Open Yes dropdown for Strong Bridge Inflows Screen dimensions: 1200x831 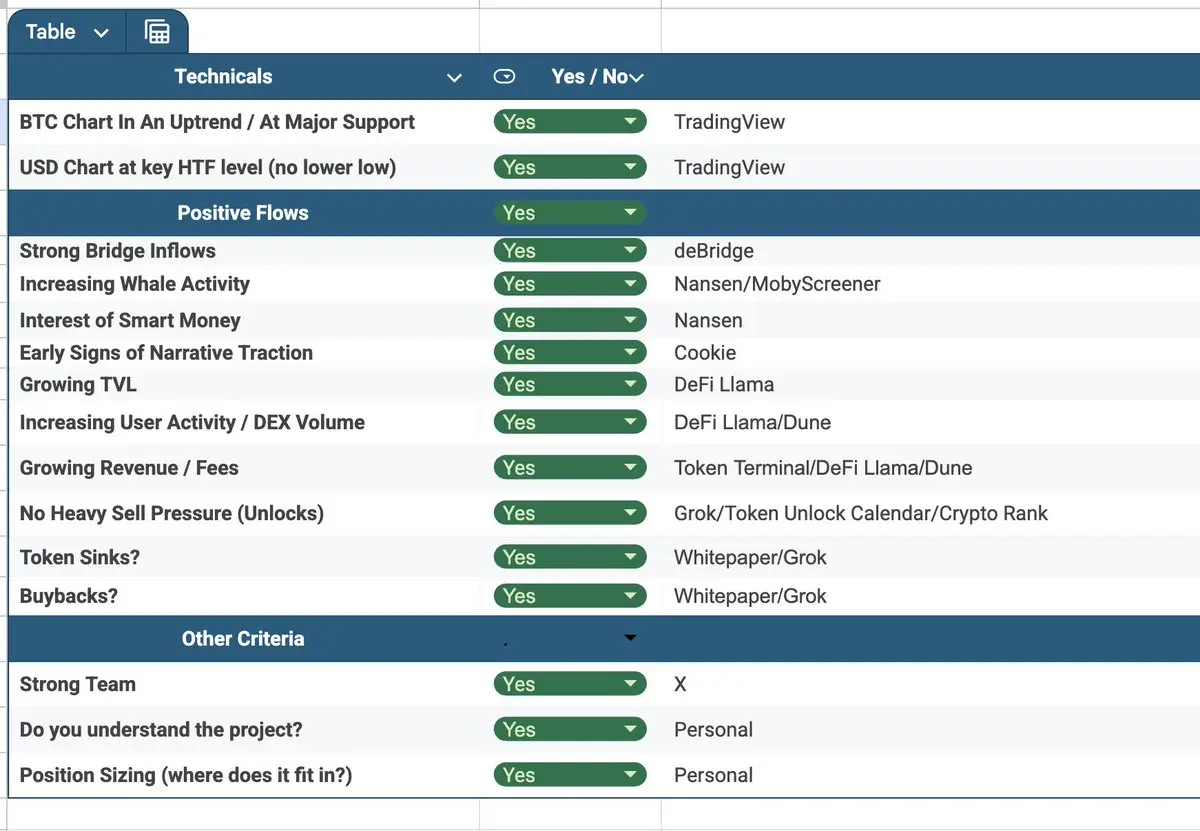point(570,251)
